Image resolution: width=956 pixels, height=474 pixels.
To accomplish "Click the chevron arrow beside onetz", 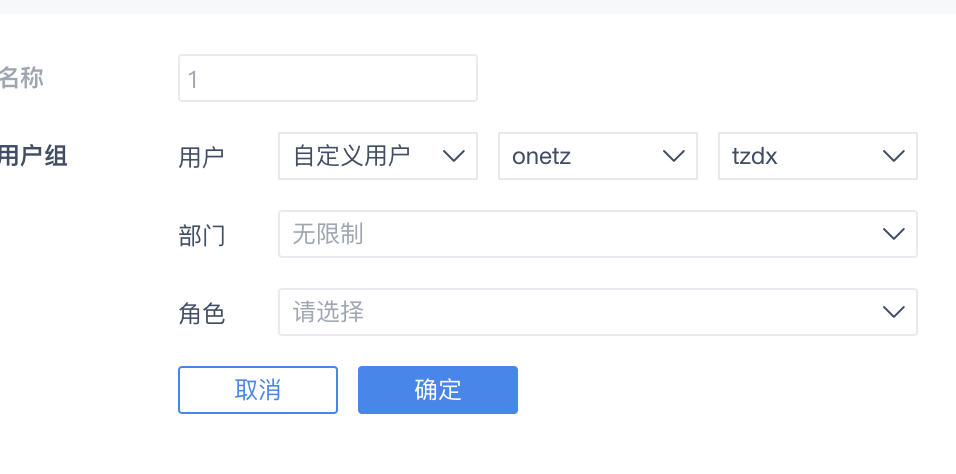I will [674, 156].
